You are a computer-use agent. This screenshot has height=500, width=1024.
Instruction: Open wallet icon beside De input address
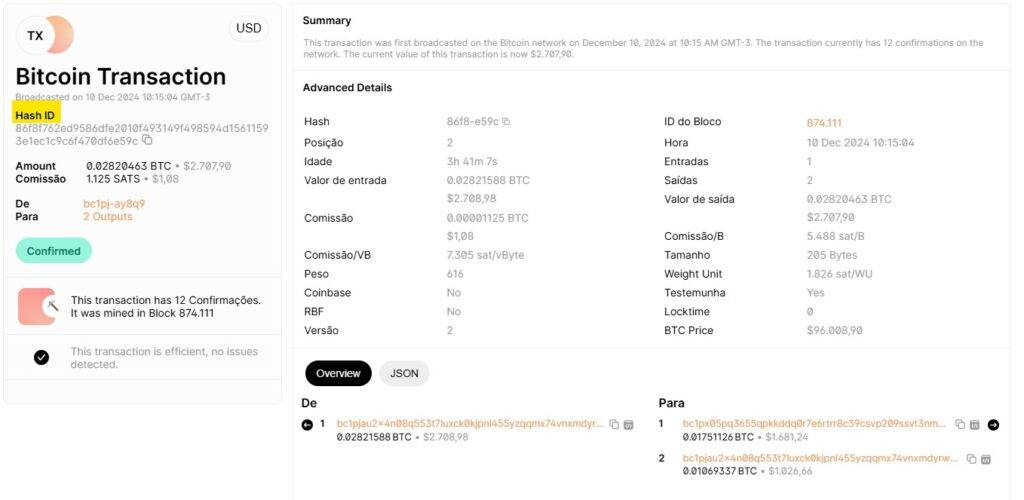(628, 424)
